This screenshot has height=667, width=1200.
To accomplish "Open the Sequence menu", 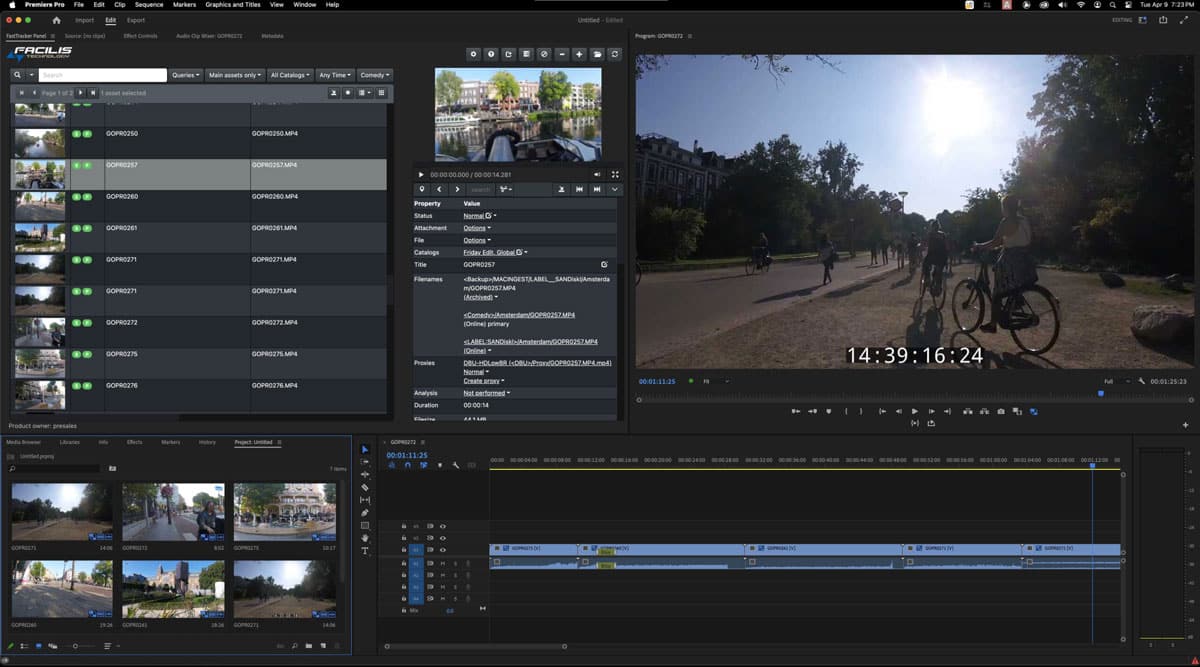I will [x=148, y=5].
